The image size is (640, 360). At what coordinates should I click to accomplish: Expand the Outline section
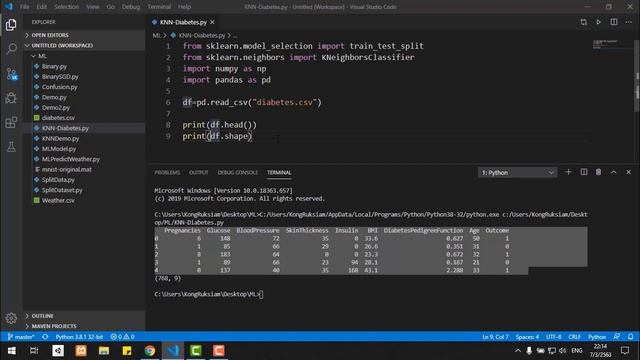(x=84, y=316)
